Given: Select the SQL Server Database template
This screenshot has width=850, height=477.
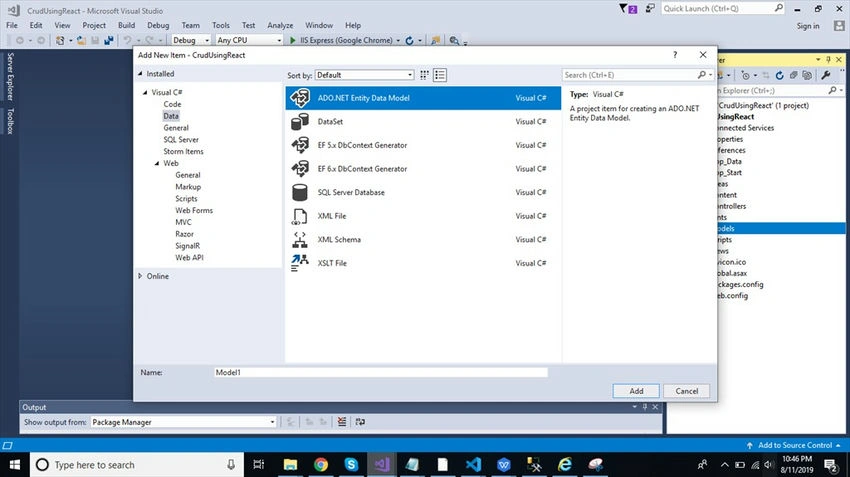Looking at the screenshot, I should [x=423, y=192].
